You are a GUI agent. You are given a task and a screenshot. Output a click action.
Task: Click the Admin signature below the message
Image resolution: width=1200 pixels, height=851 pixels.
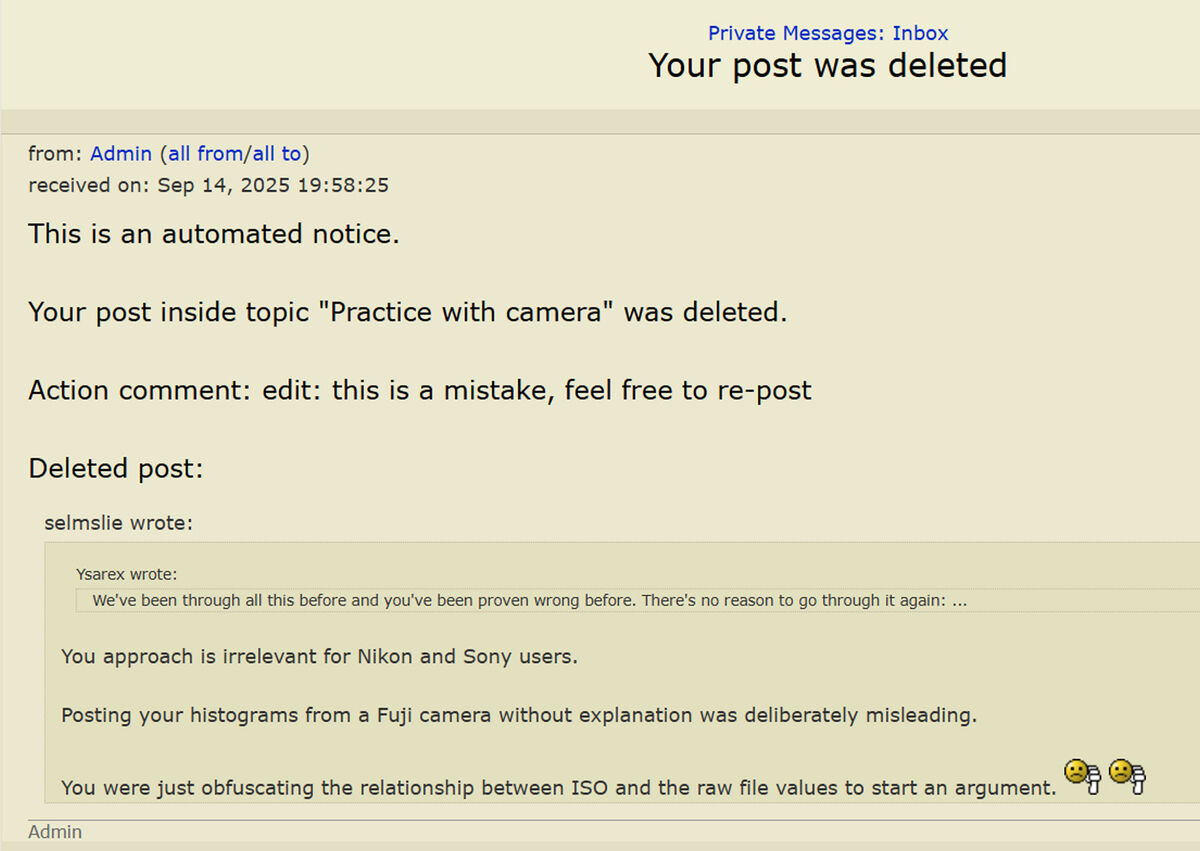click(x=55, y=832)
